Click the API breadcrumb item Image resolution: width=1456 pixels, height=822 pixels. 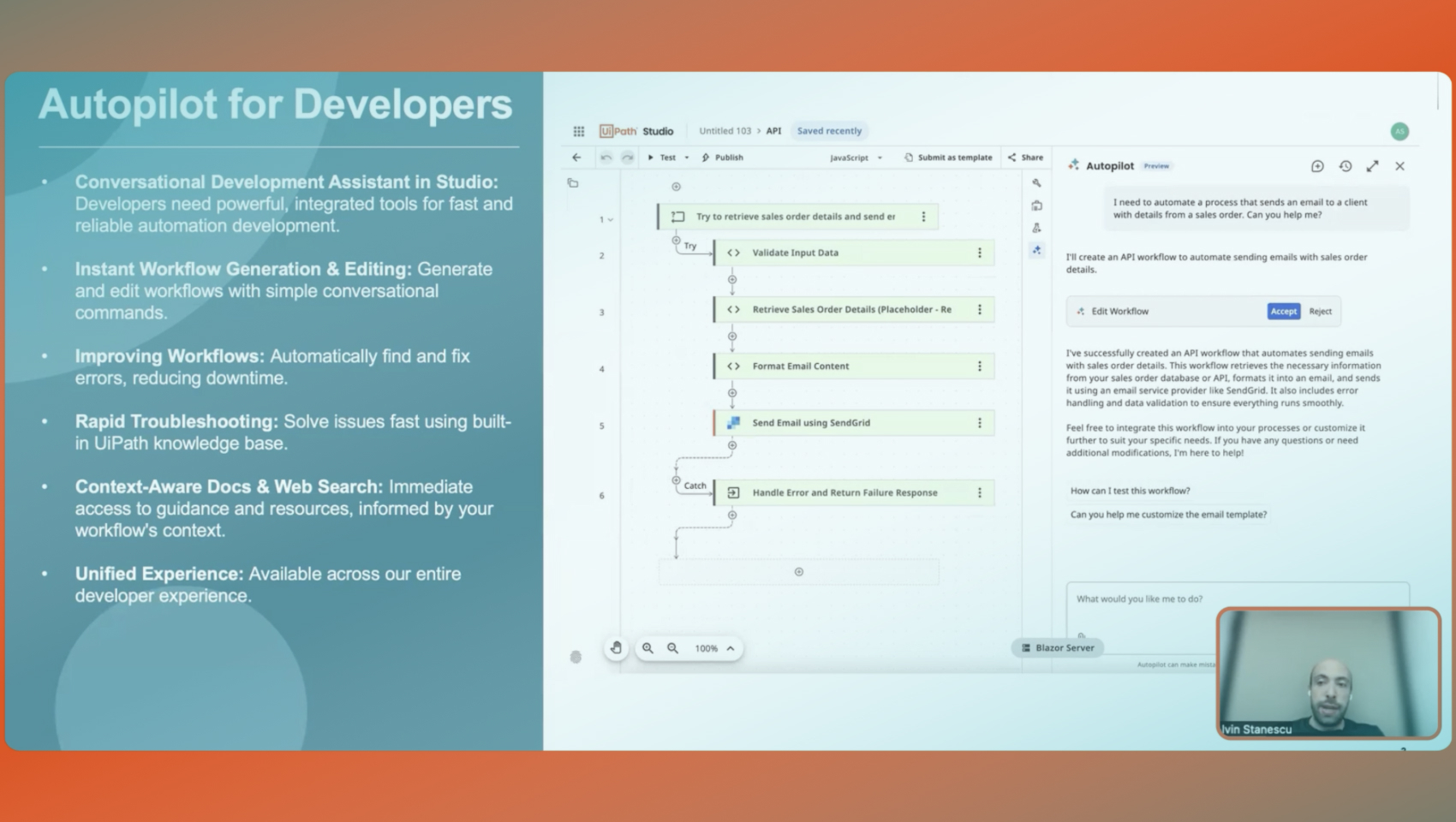coord(773,131)
